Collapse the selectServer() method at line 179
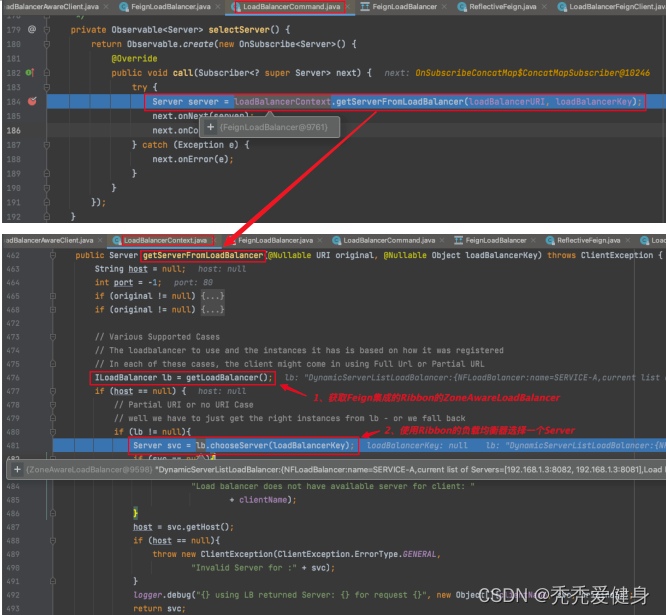This screenshot has width=666, height=615. [47, 30]
